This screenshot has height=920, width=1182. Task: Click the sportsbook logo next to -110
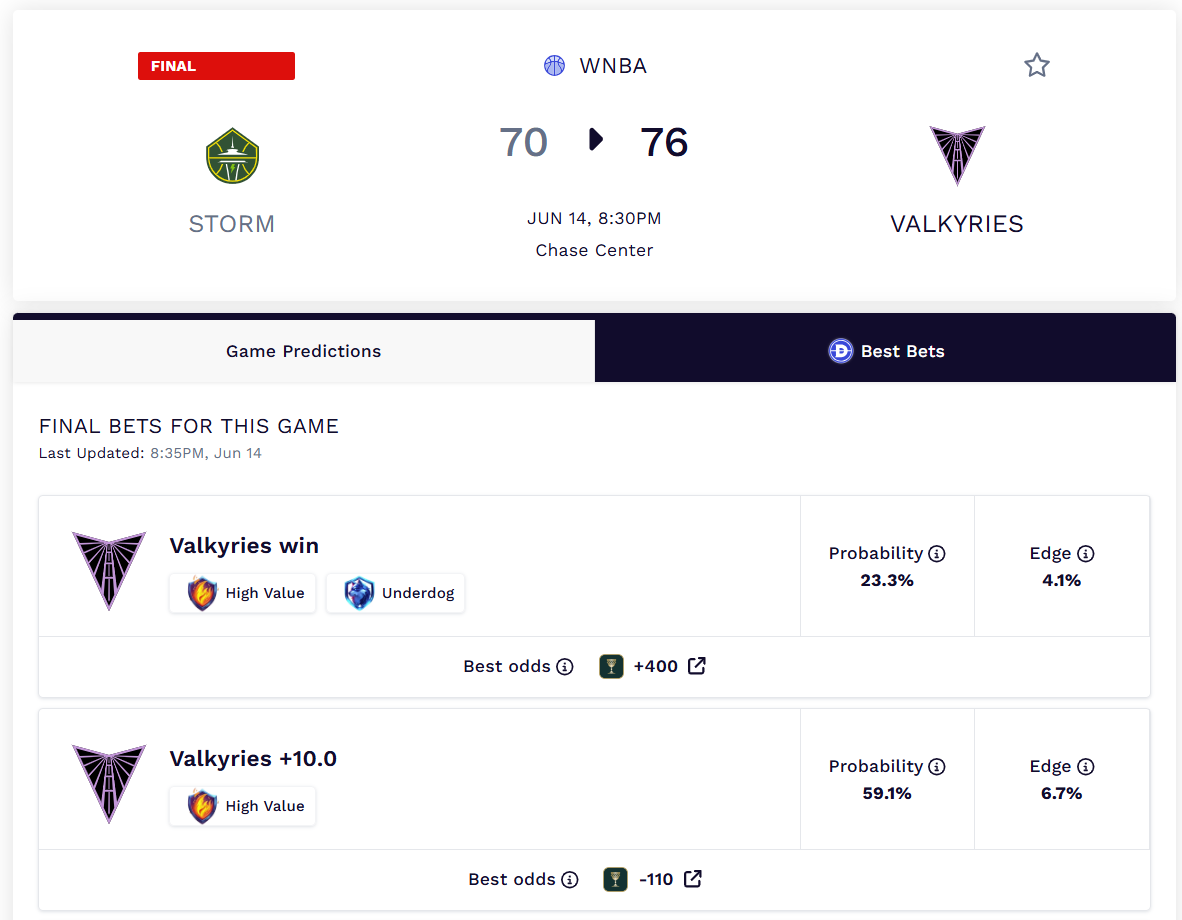[x=616, y=879]
